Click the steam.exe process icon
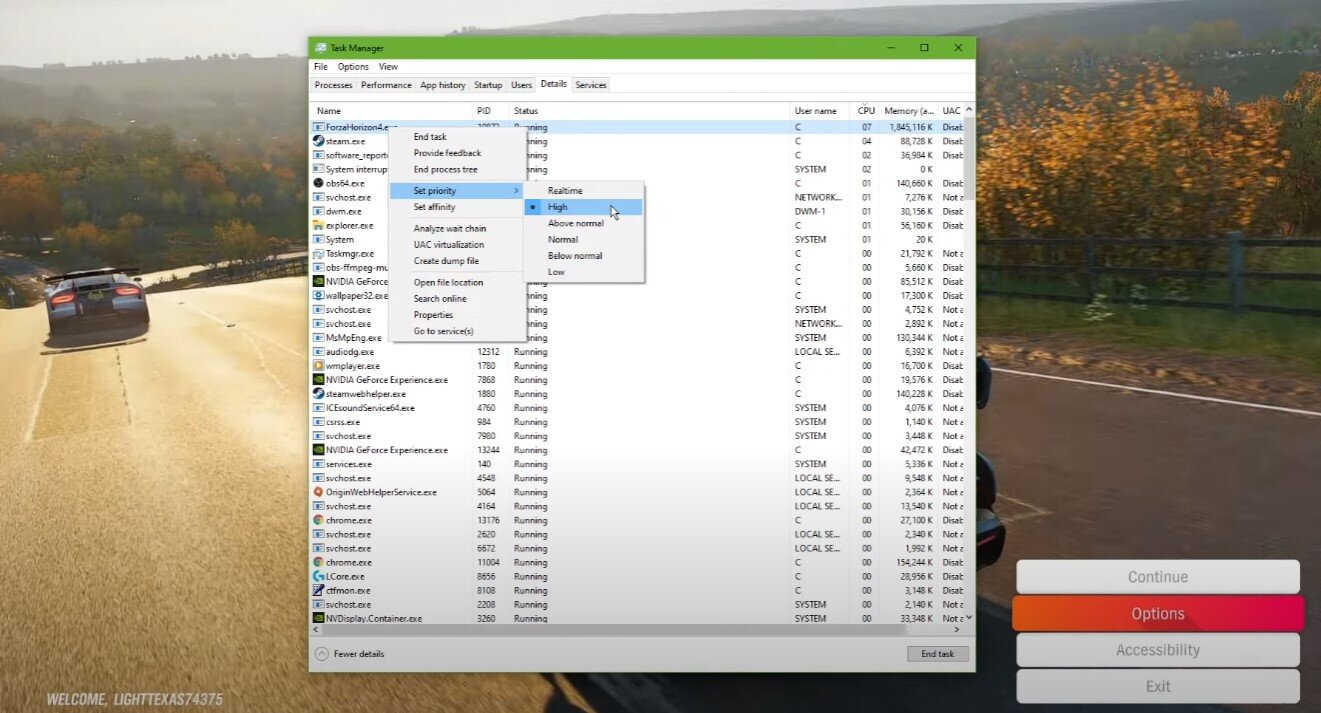This screenshot has width=1321, height=713. coord(318,141)
